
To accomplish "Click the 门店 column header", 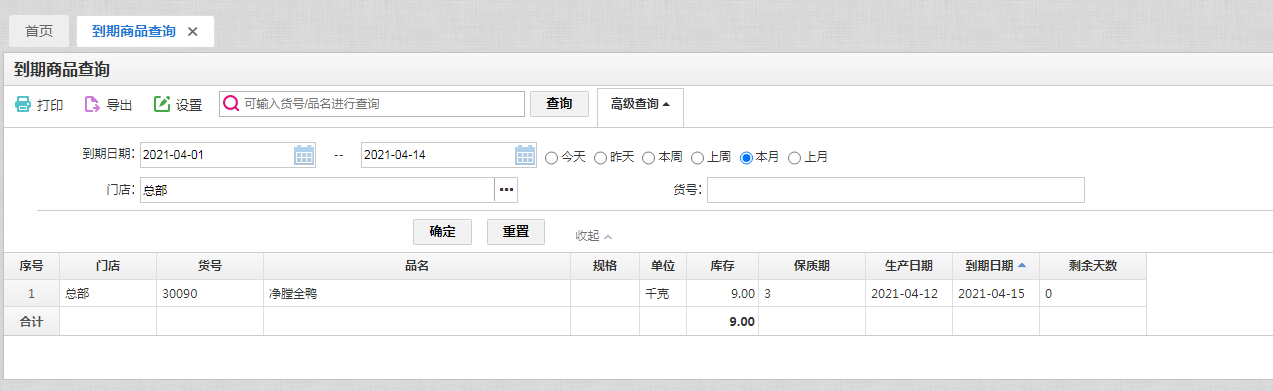I will [108, 266].
